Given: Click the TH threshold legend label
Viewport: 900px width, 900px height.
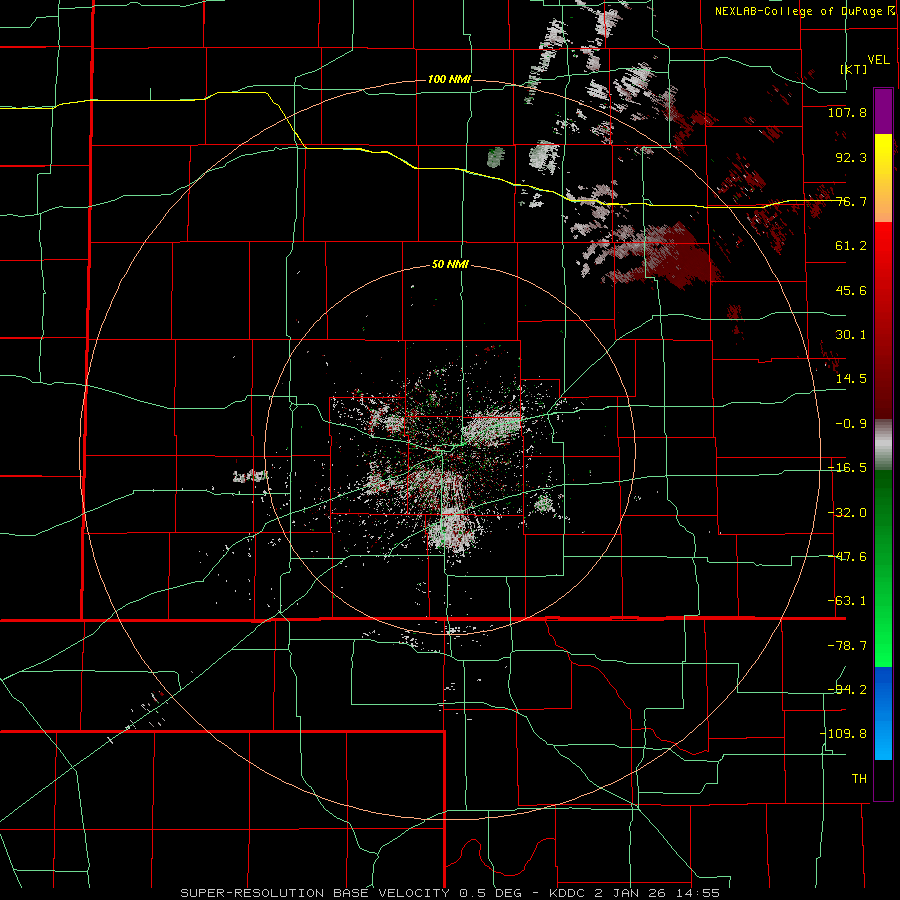Looking at the screenshot, I should (x=859, y=779).
